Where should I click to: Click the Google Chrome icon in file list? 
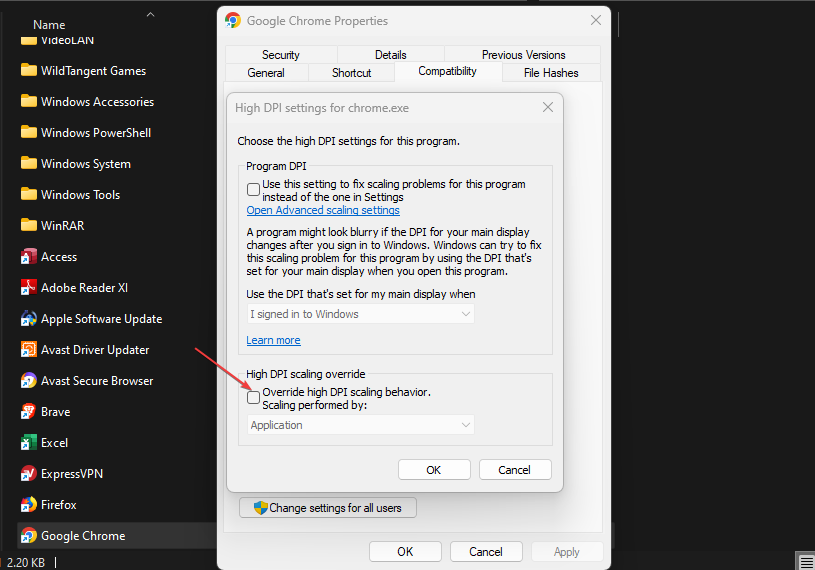coord(29,535)
